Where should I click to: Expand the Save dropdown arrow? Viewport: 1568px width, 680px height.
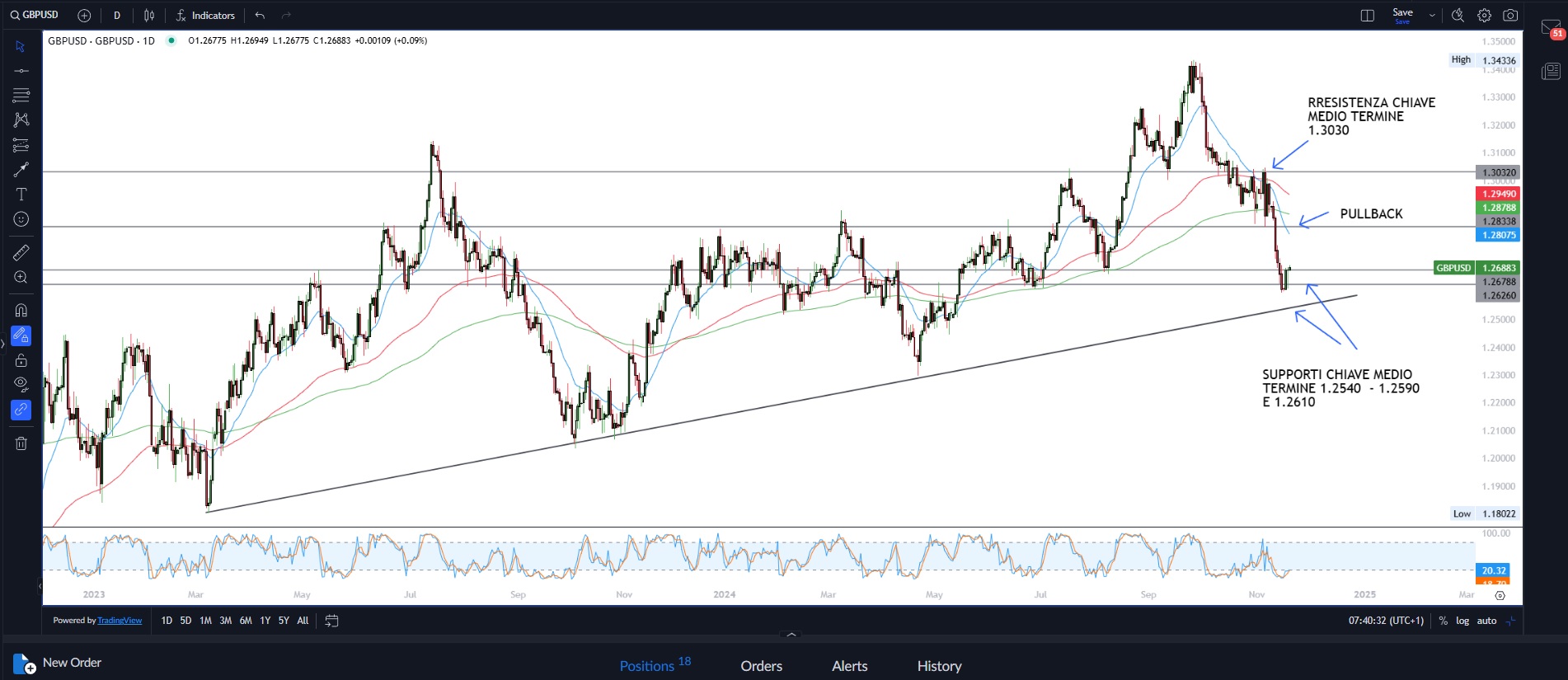pos(1432,16)
